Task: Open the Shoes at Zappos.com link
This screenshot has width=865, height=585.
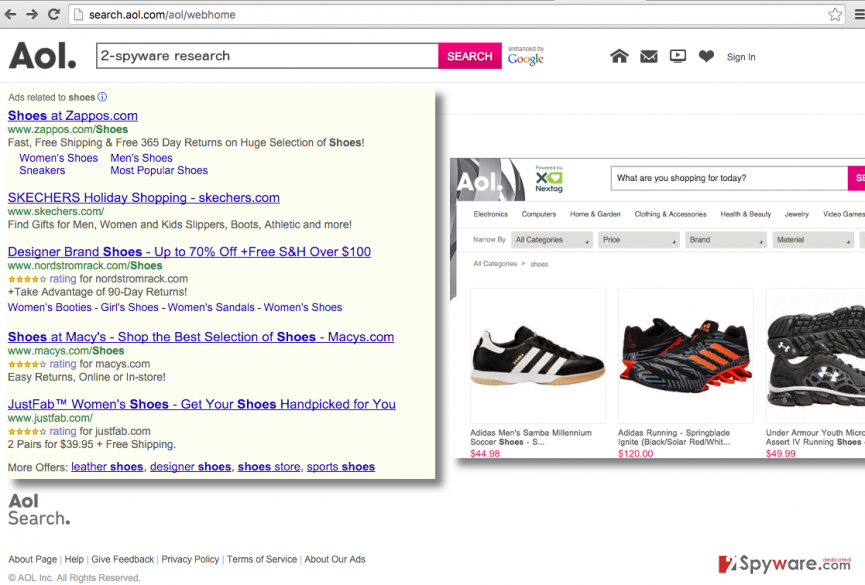Action: pos(73,116)
